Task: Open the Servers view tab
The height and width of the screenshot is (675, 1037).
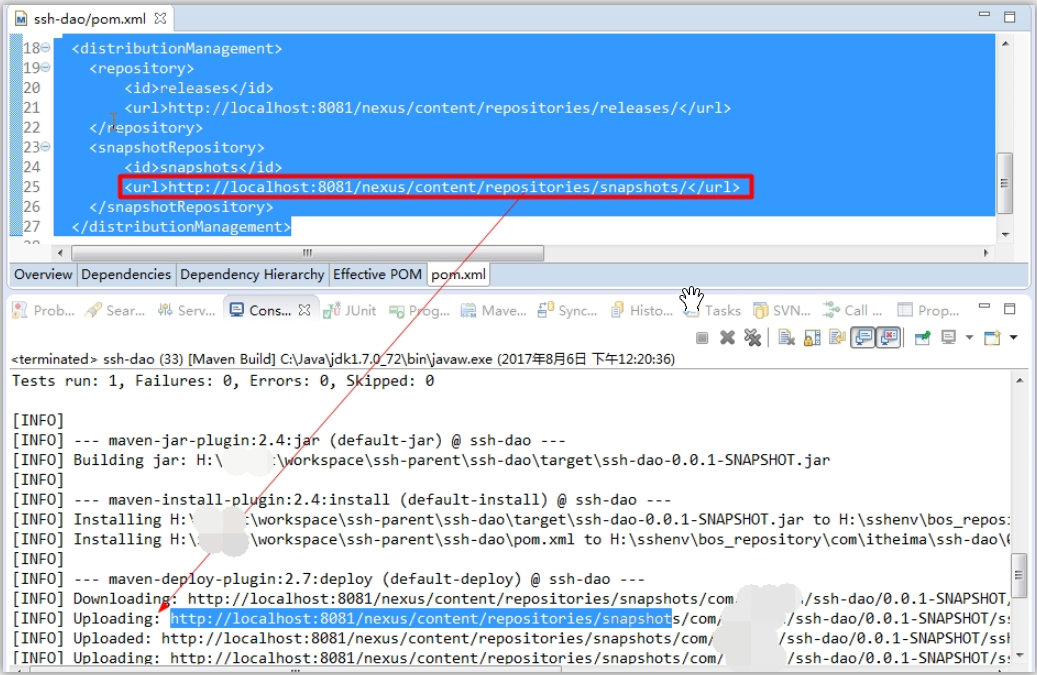Action: (187, 310)
